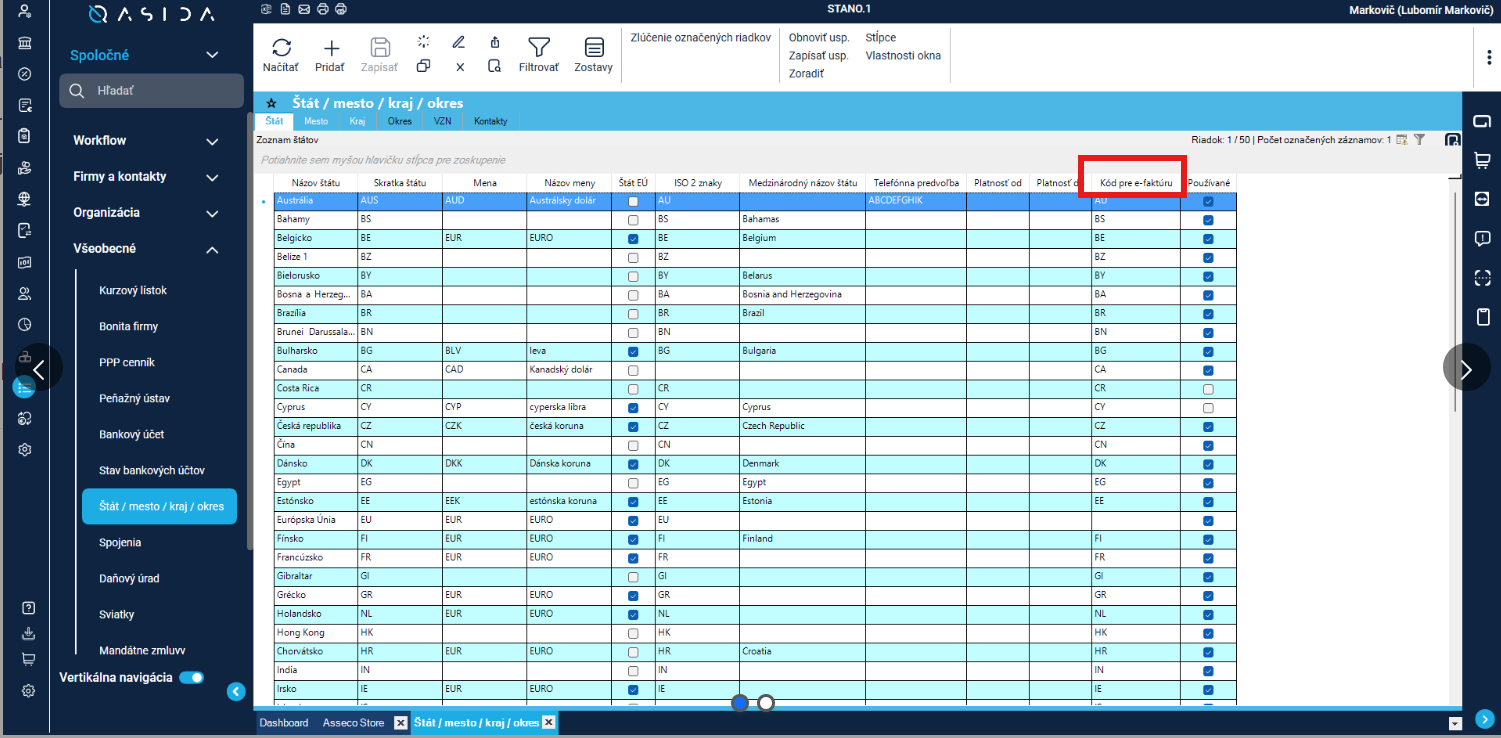
Task: Open the three-dot overflow menu icon
Action: coord(1489,57)
